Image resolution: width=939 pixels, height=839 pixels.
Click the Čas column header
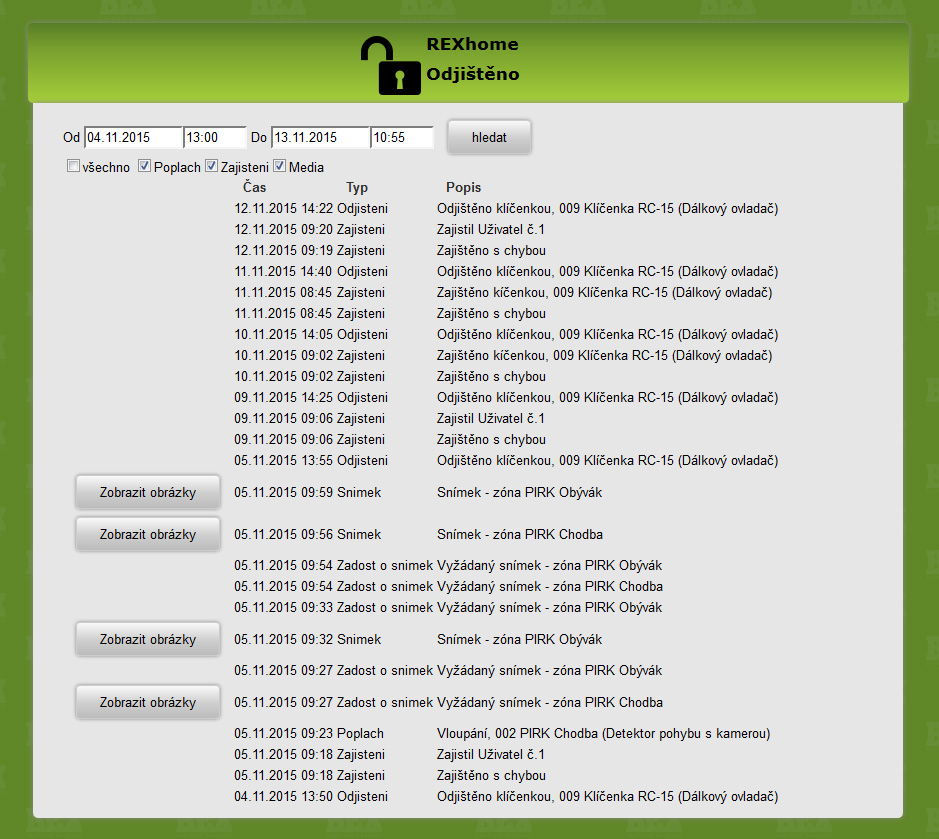[254, 187]
